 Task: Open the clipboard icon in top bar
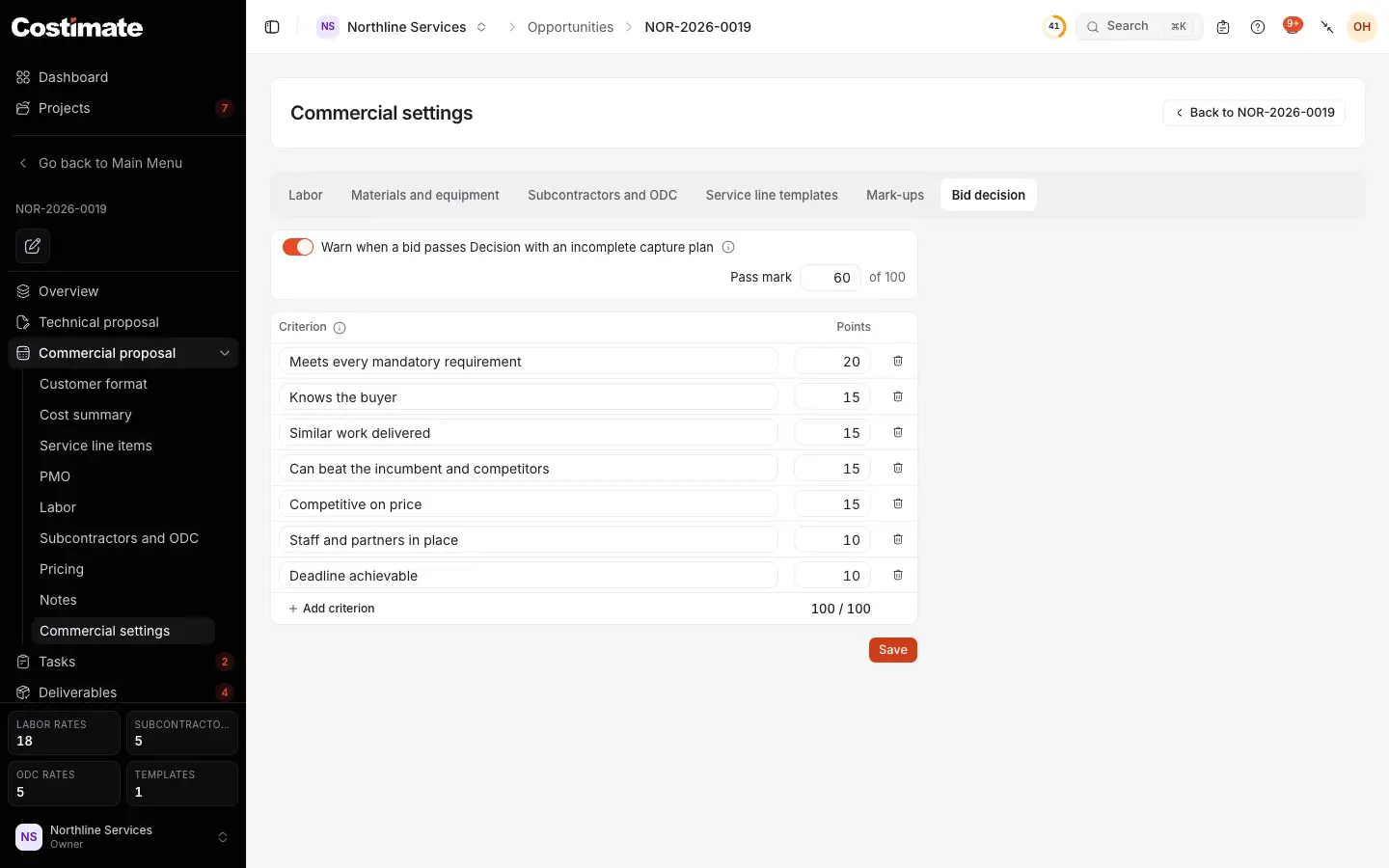1223,27
